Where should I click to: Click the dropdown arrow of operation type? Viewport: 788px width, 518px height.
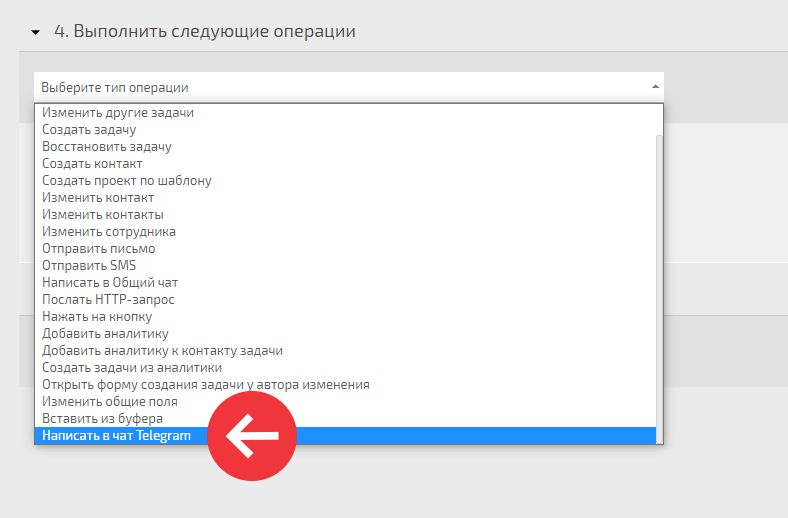tap(655, 87)
